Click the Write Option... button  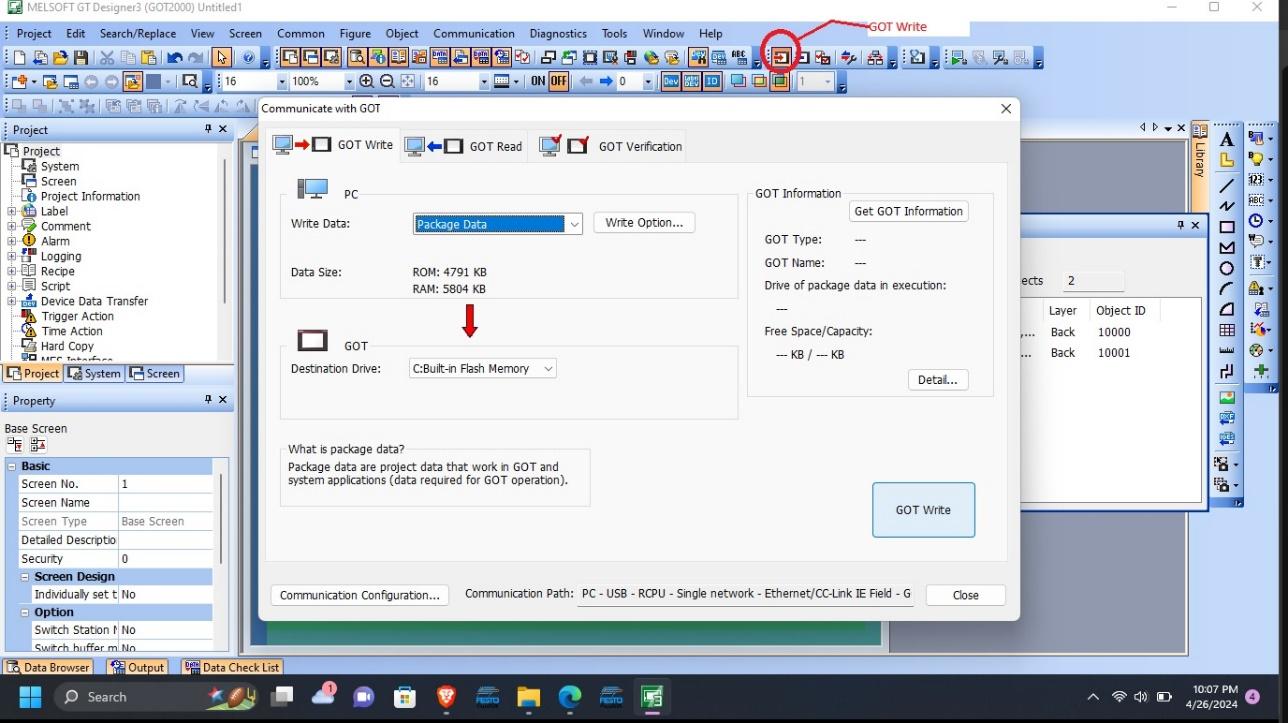[644, 223]
